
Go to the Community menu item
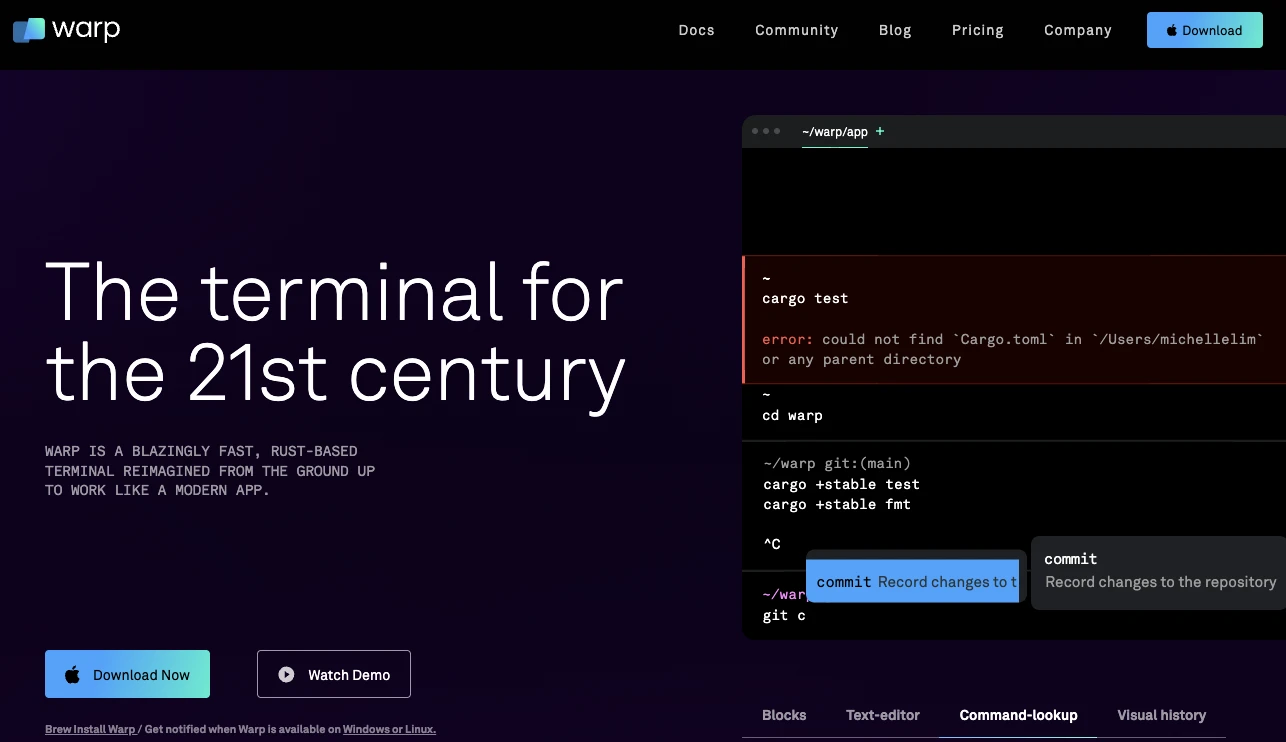point(796,30)
